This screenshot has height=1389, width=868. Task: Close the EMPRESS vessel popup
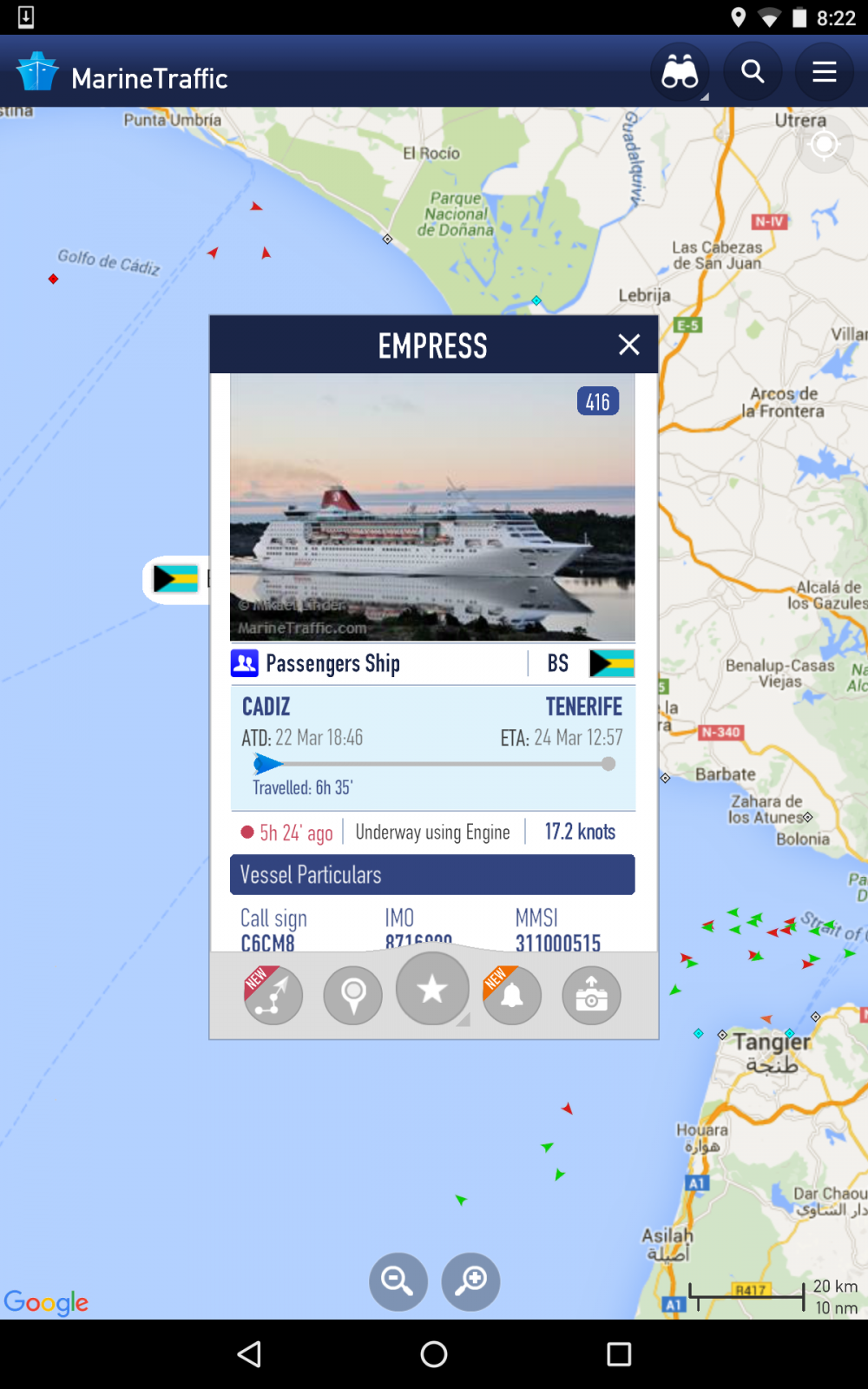click(x=629, y=345)
